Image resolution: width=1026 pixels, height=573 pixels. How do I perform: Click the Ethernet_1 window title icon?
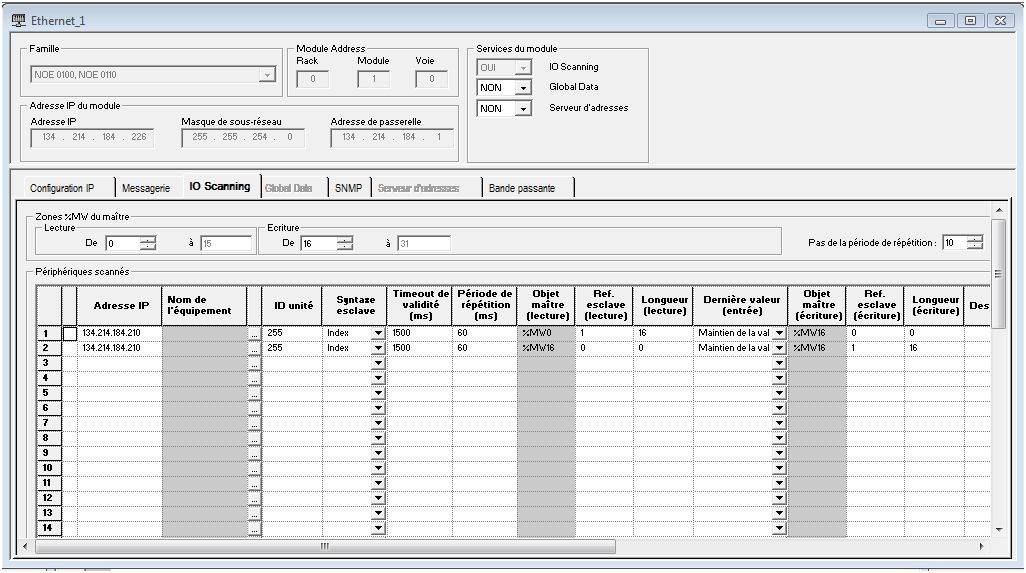[x=19, y=21]
